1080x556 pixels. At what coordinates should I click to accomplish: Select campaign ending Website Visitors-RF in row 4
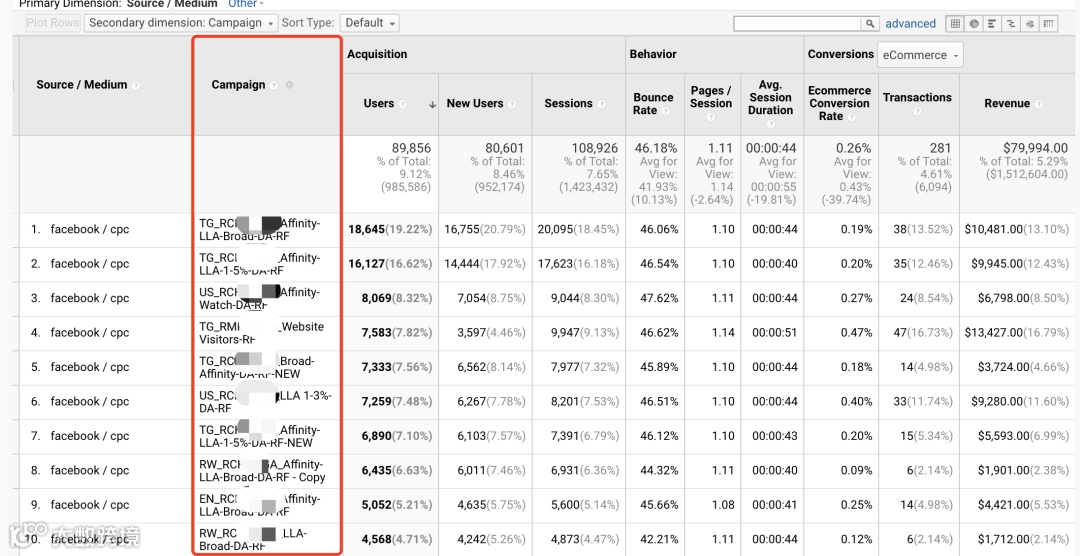tap(261, 333)
